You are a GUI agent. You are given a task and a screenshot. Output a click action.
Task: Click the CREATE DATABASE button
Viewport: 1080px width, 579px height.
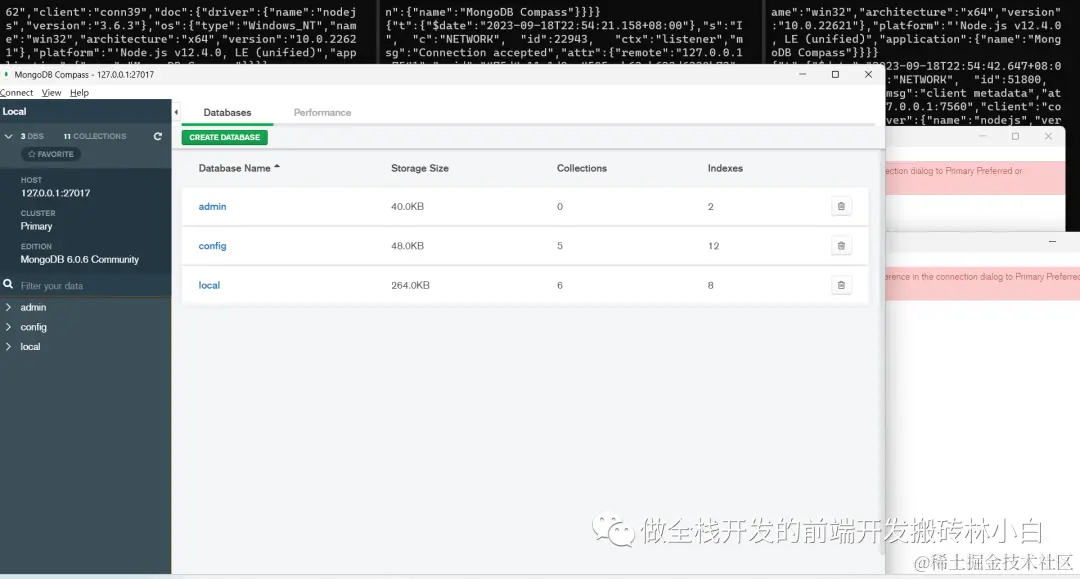click(224, 136)
